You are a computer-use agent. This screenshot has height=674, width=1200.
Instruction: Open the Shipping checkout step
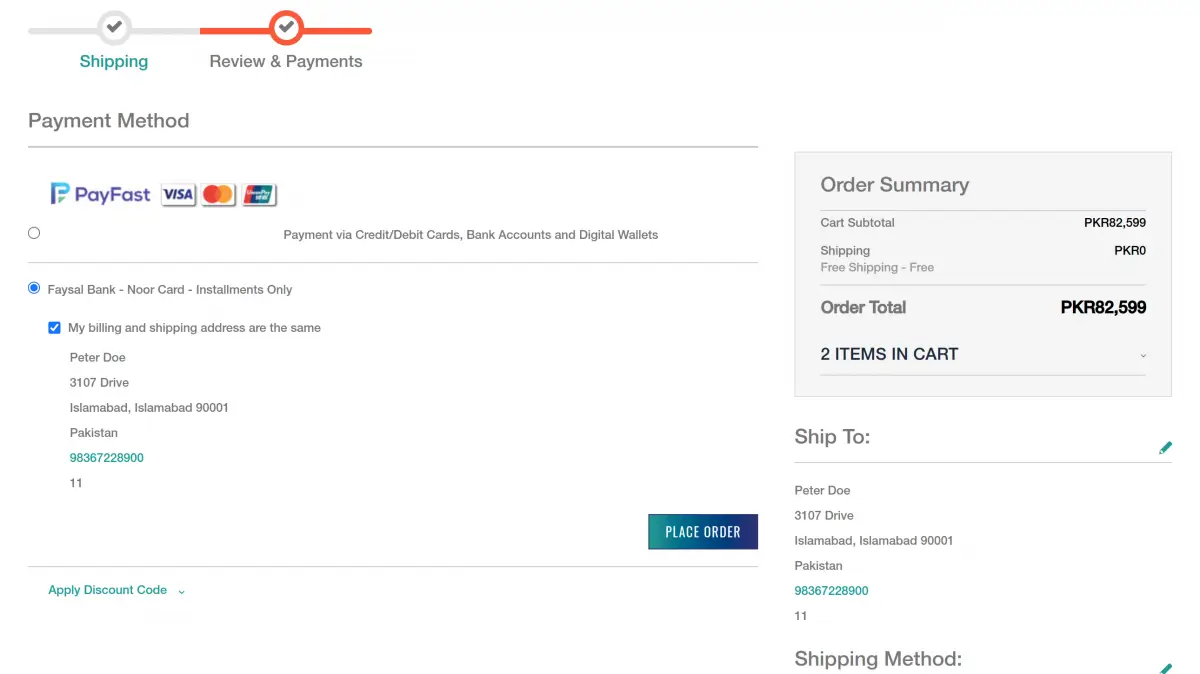(x=113, y=61)
